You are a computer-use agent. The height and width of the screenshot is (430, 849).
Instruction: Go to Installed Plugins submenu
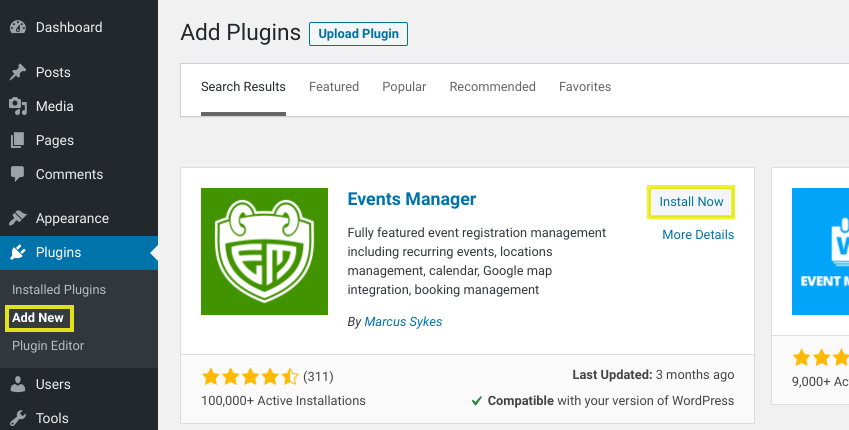coord(59,290)
